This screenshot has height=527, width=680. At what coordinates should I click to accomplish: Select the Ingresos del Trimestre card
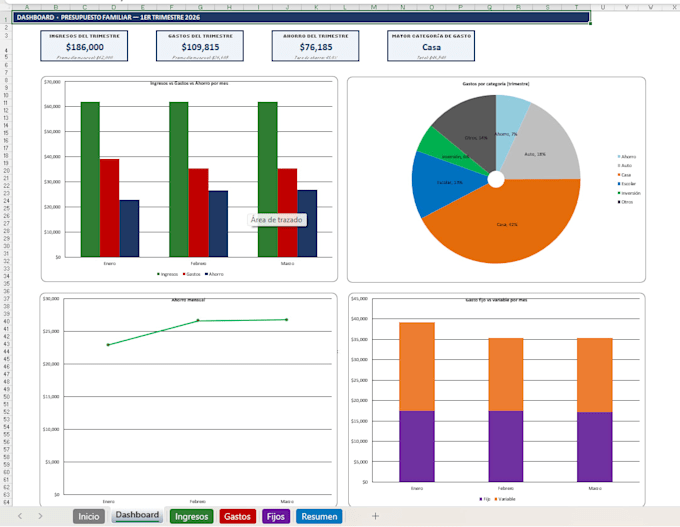coord(84,46)
